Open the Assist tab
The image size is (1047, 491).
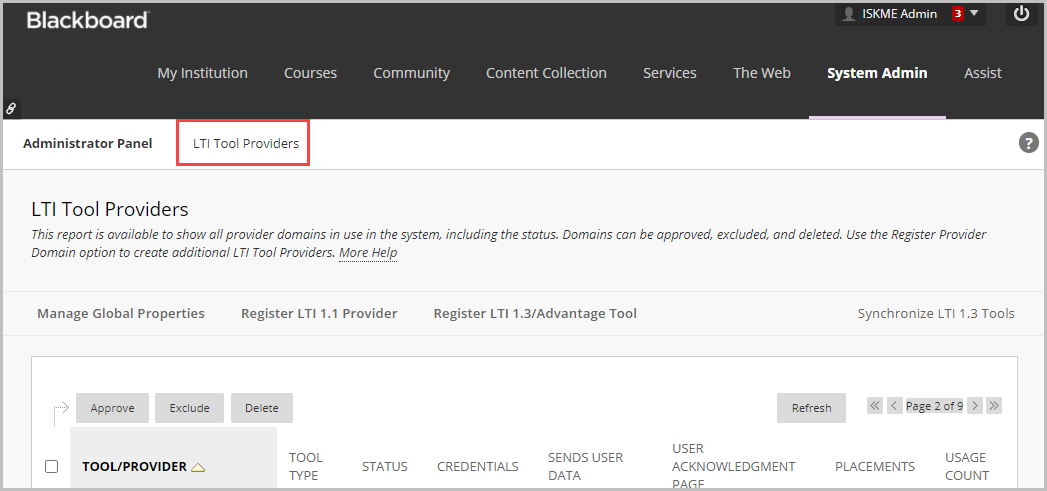(x=983, y=73)
